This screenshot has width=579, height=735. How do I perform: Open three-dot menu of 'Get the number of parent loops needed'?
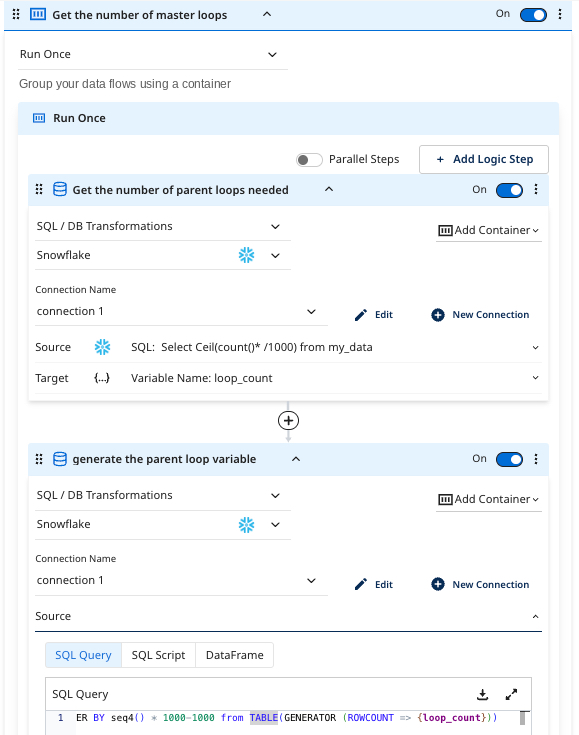pos(536,189)
